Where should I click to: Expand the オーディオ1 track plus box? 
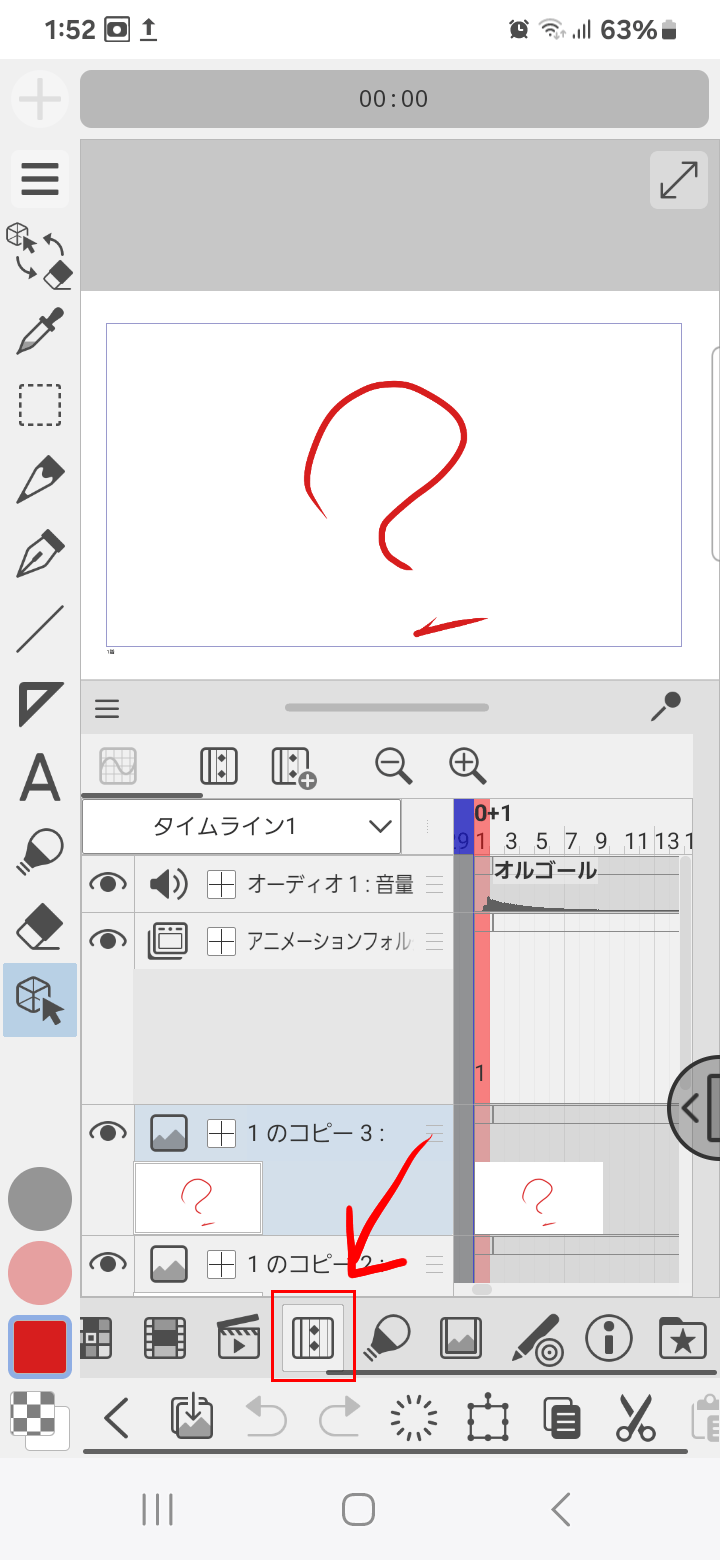[221, 883]
